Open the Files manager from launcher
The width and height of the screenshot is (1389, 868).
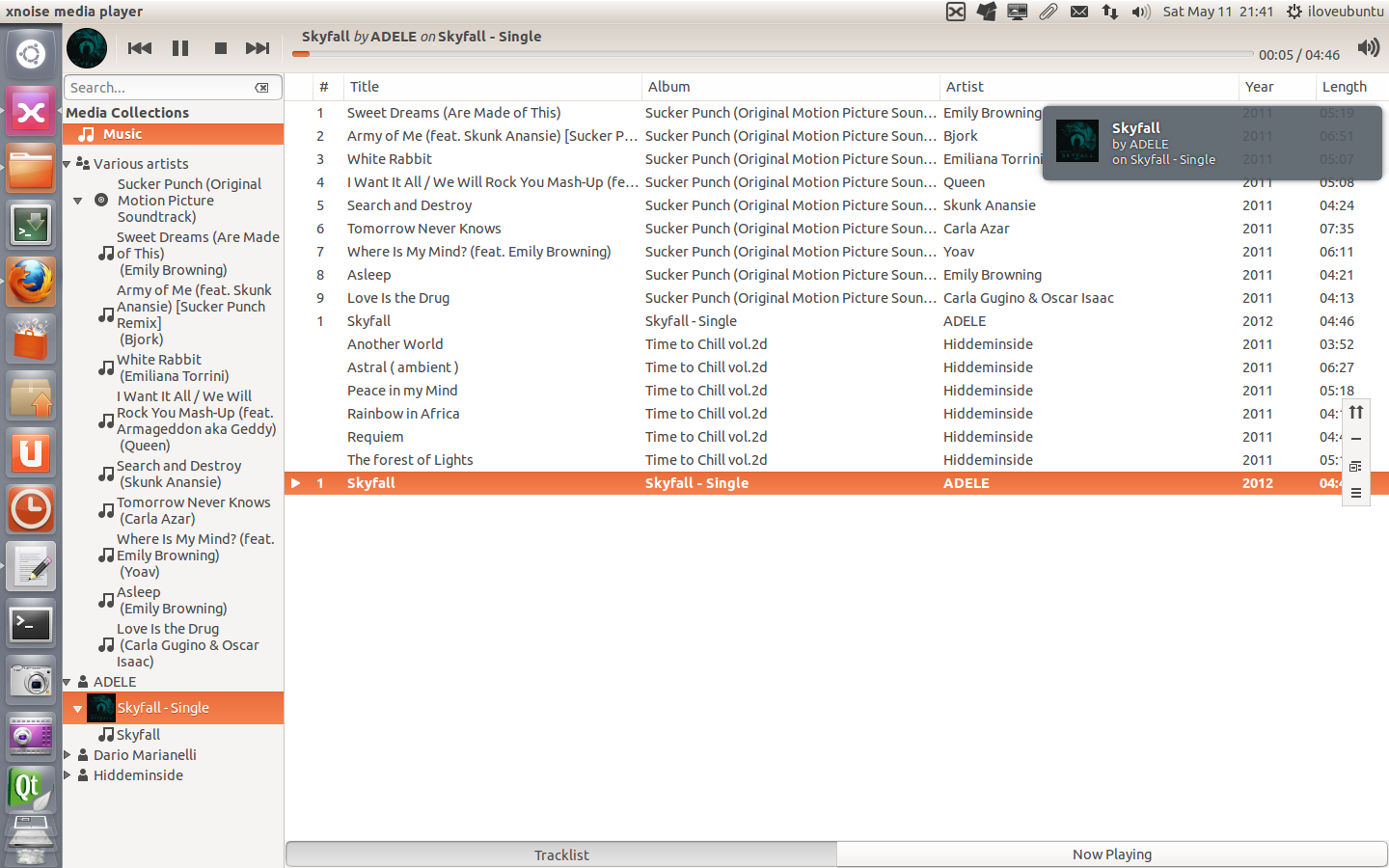click(31, 168)
